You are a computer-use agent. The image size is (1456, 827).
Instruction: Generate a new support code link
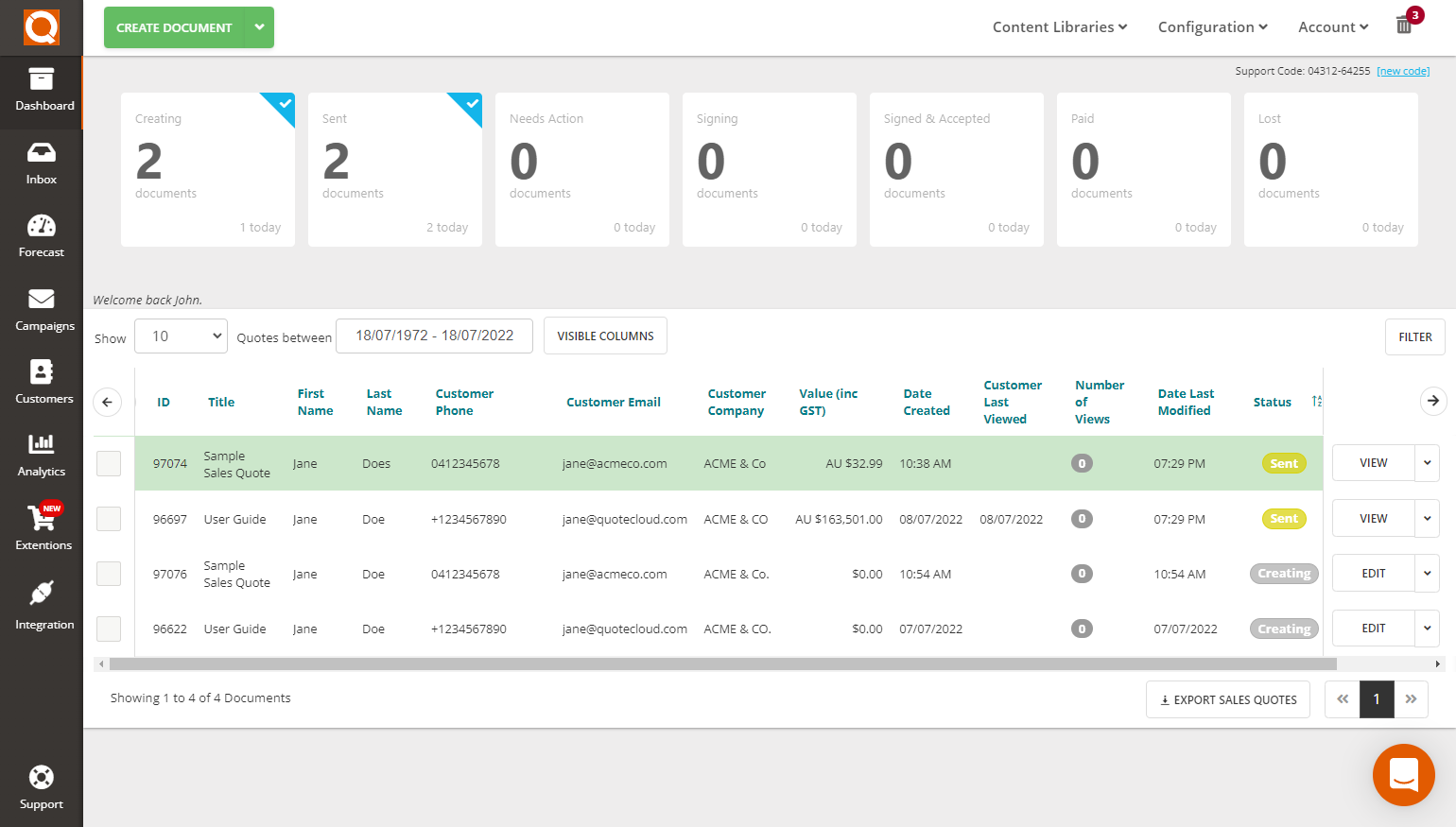tap(1403, 70)
